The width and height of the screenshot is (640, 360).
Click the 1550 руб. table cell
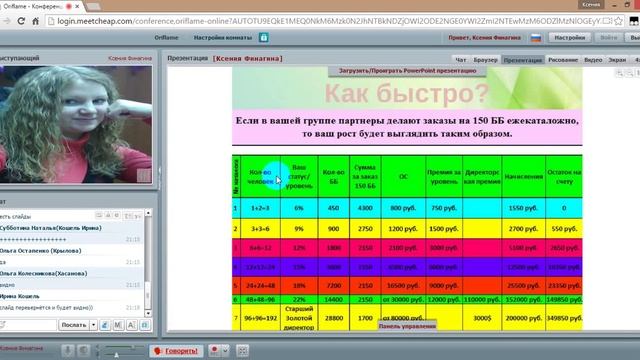click(x=523, y=208)
